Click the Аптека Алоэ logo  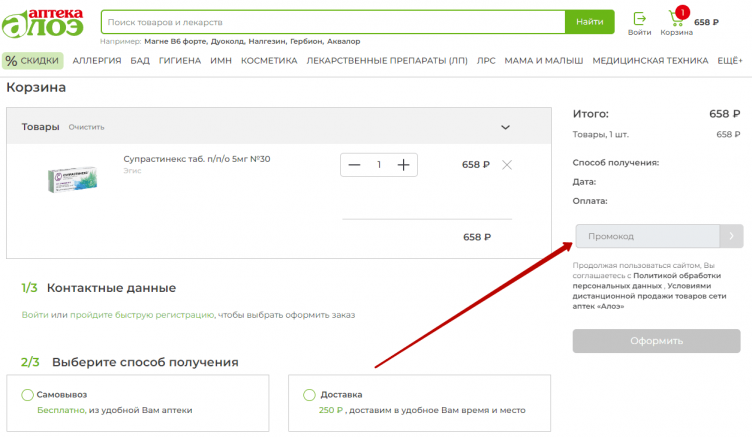pos(48,23)
